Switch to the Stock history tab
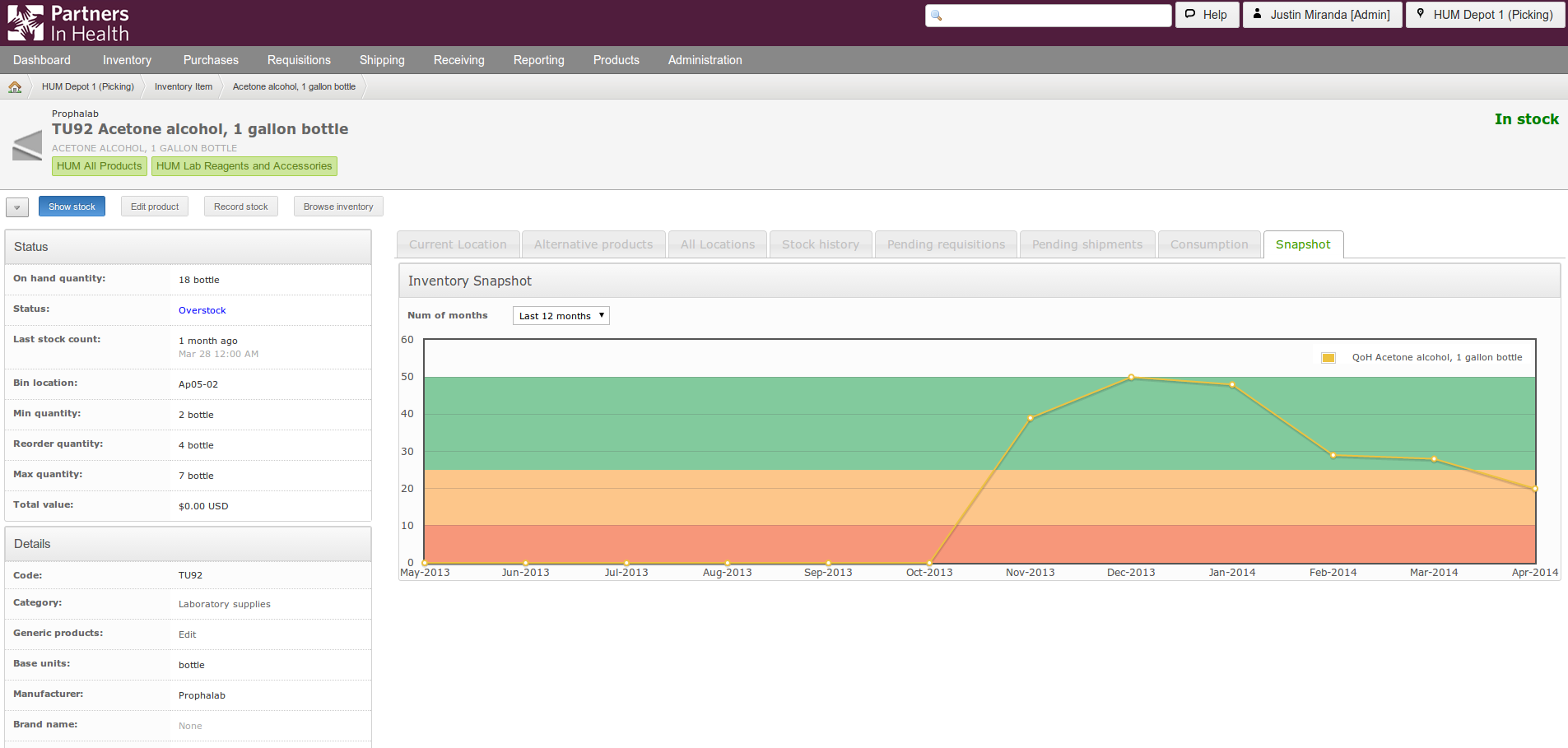The height and width of the screenshot is (748, 1568). tap(820, 244)
